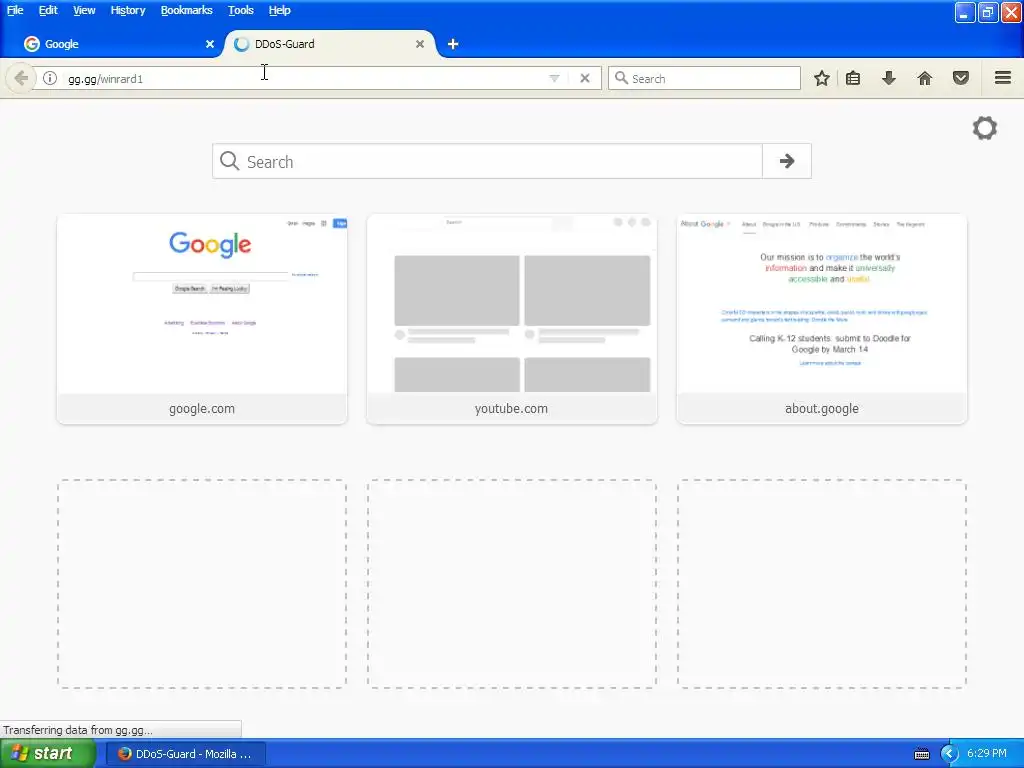Open the site information icon in address bar
Image resolution: width=1024 pixels, height=768 pixels.
(50, 78)
